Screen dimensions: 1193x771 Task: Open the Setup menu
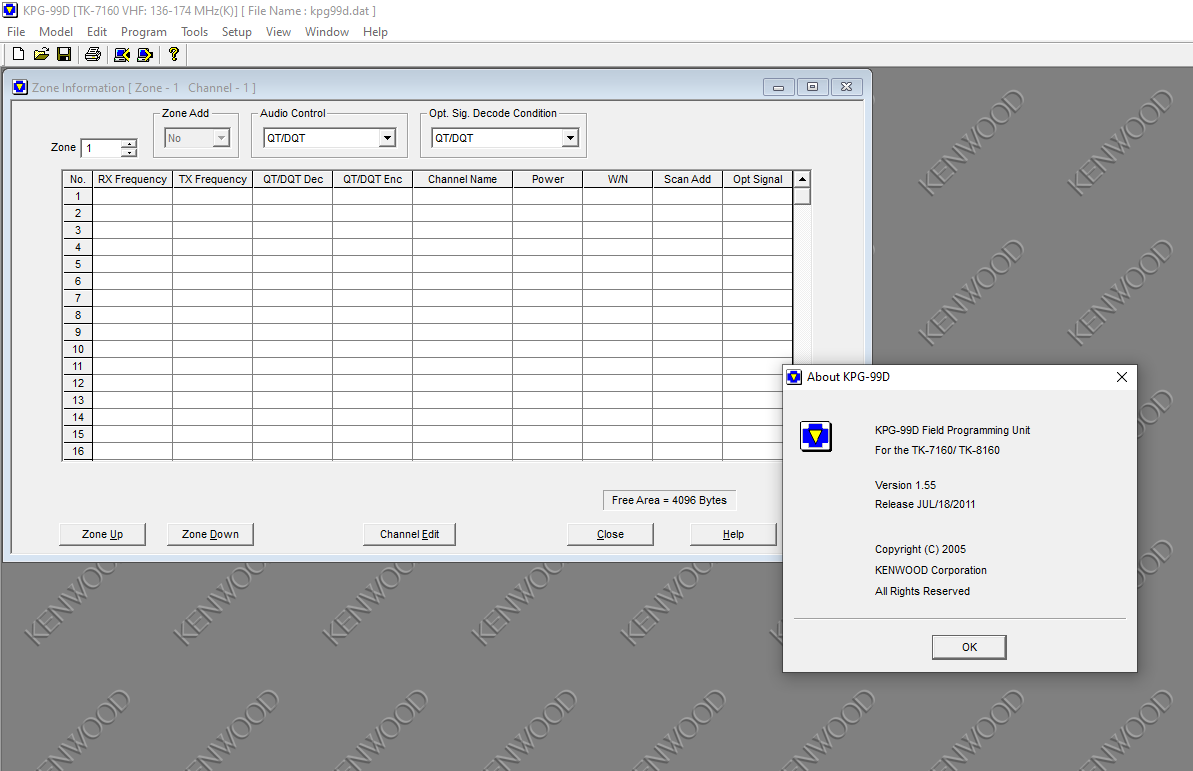(236, 32)
